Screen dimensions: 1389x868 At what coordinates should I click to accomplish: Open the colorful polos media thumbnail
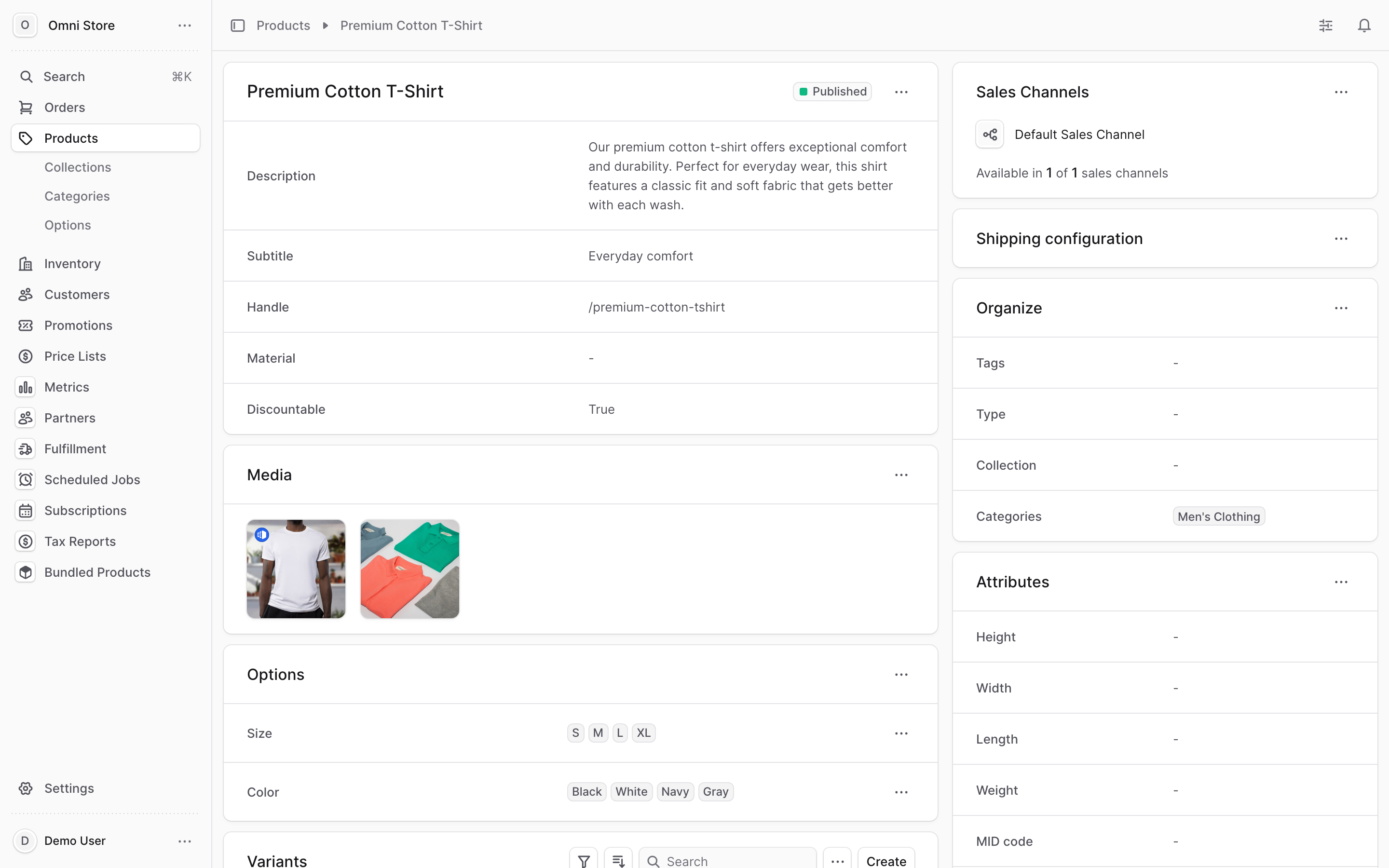tap(410, 569)
